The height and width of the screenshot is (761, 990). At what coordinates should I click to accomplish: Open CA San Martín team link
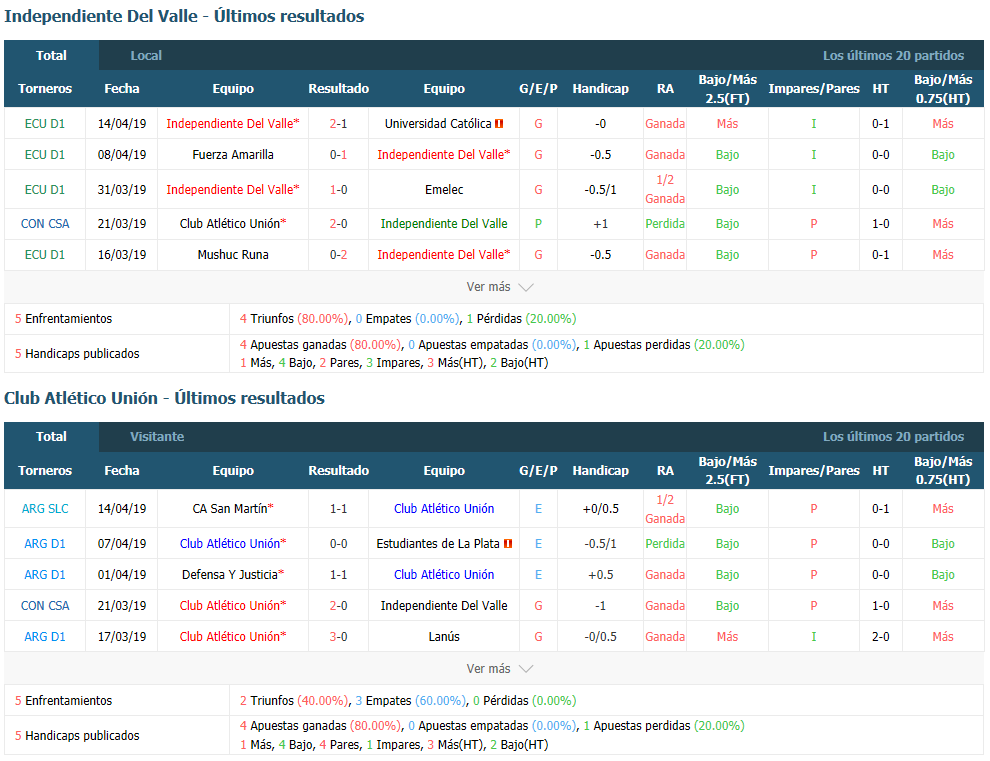(x=230, y=508)
